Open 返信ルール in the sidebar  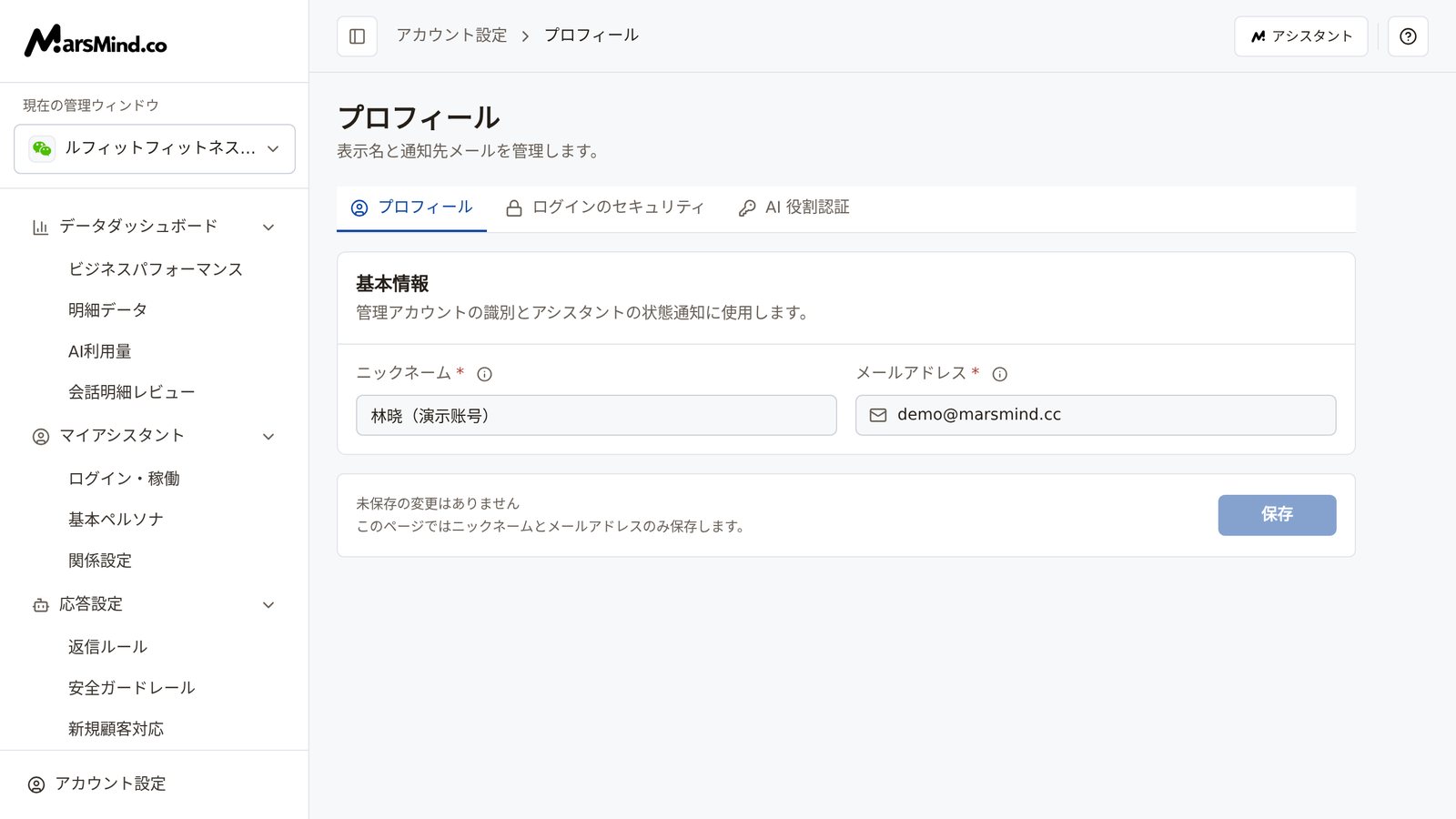pyautogui.click(x=107, y=647)
